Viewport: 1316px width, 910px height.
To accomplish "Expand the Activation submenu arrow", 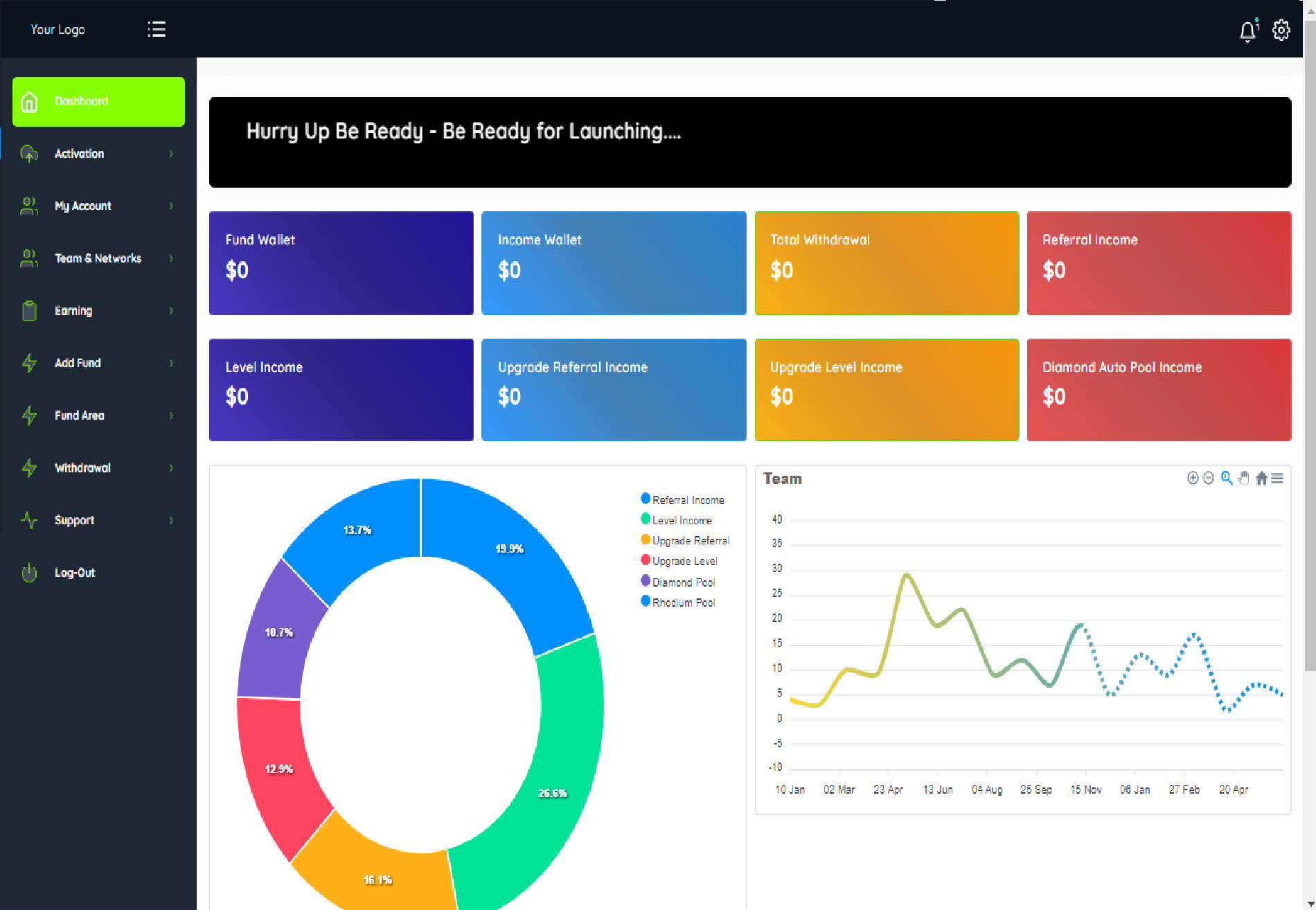I will tap(171, 154).
